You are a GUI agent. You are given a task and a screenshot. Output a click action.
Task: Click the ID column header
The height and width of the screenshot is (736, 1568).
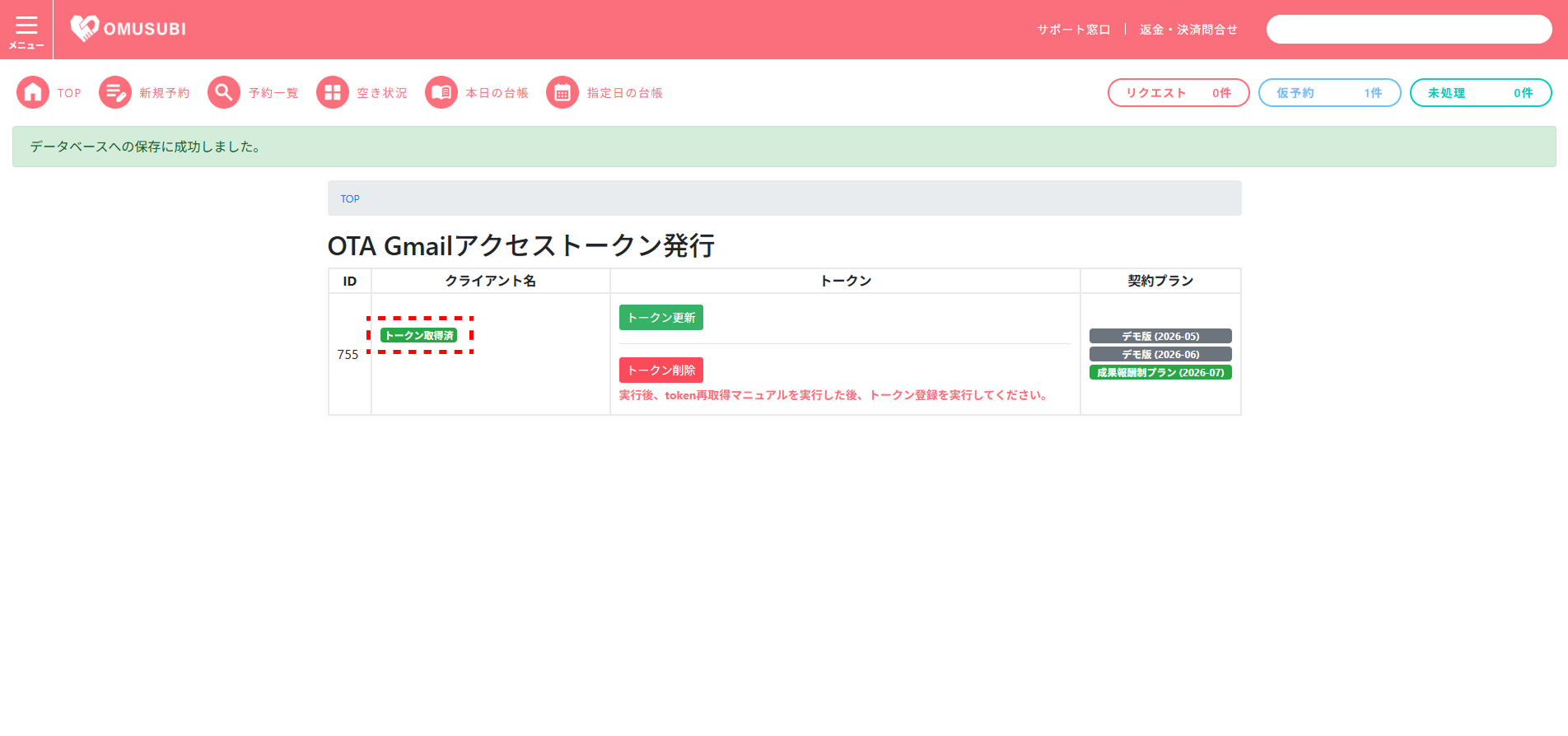click(350, 282)
